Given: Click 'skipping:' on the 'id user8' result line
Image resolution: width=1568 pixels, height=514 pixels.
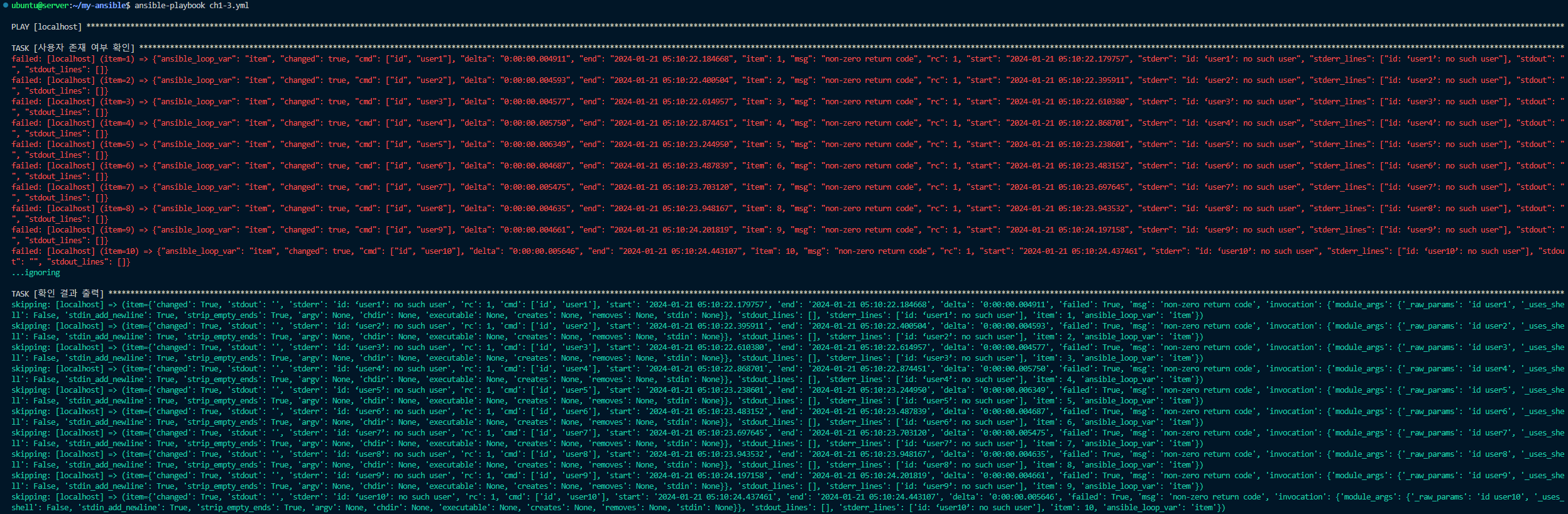Looking at the screenshot, I should [31, 454].
